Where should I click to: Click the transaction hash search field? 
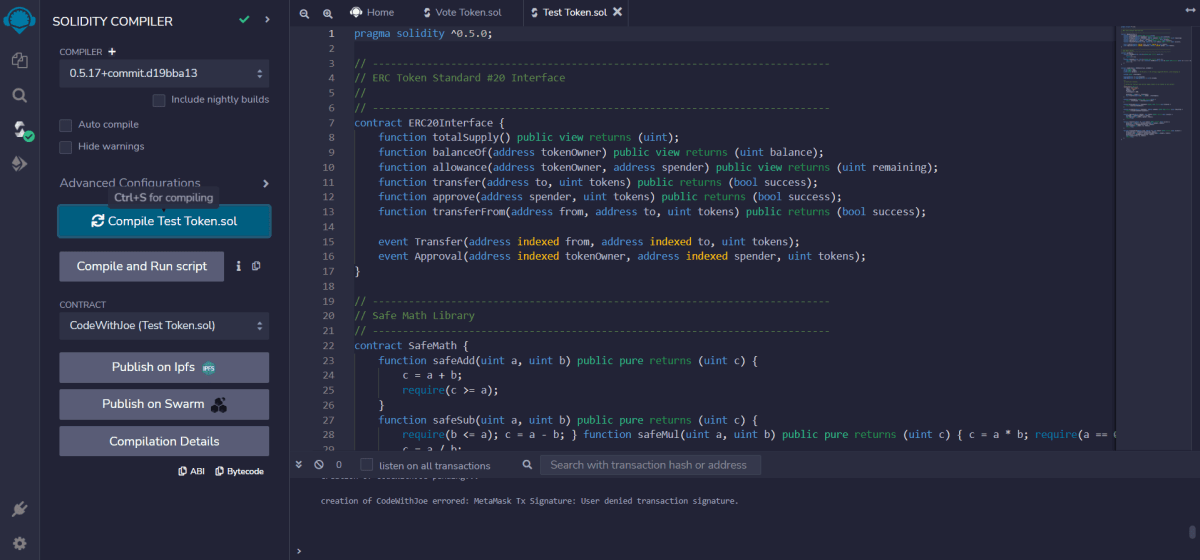pos(650,465)
